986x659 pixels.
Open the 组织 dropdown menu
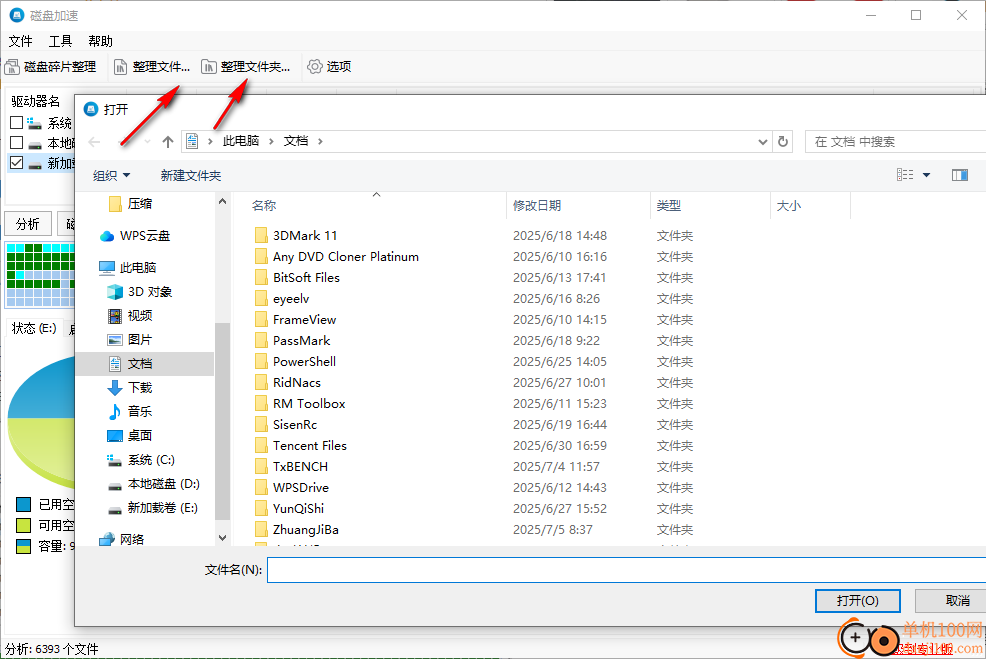pos(111,175)
